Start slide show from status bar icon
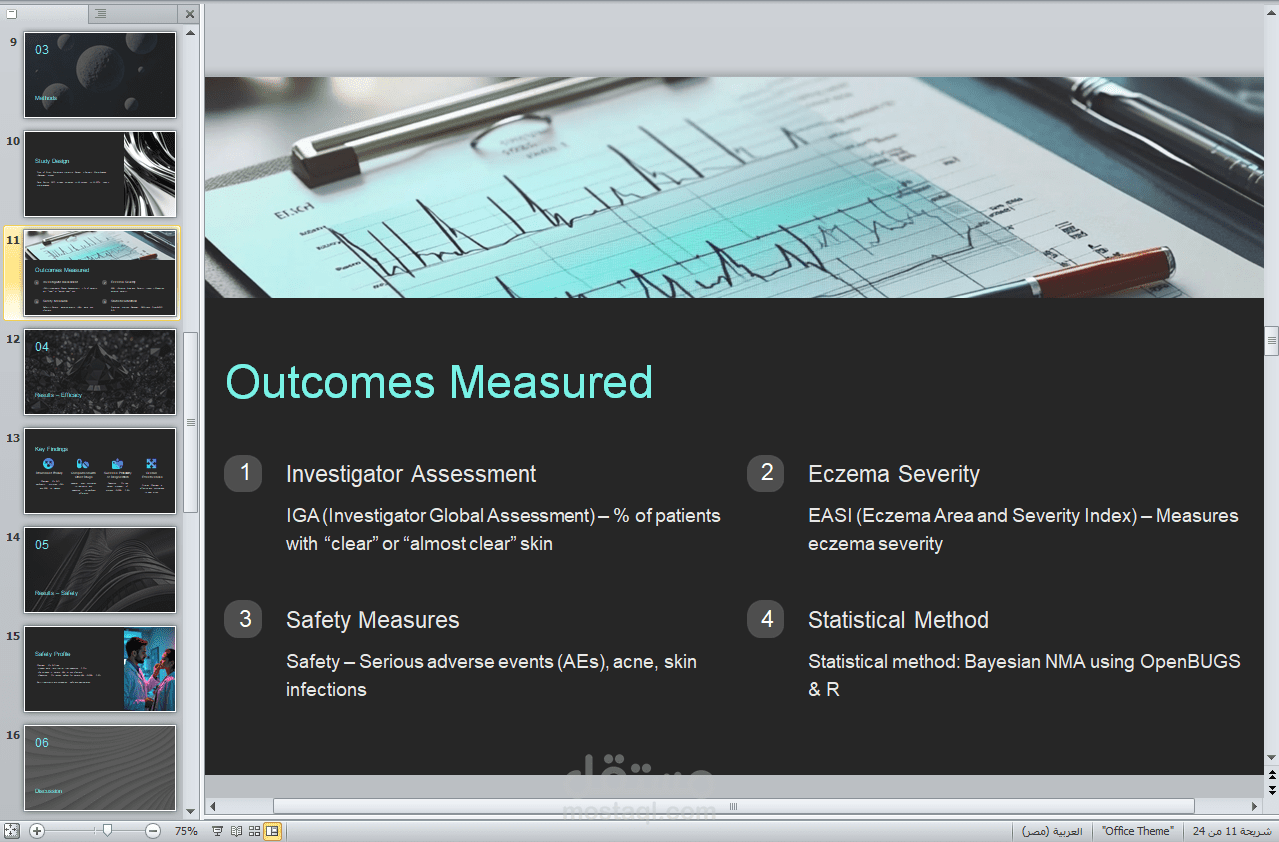1279x842 pixels. 218,831
